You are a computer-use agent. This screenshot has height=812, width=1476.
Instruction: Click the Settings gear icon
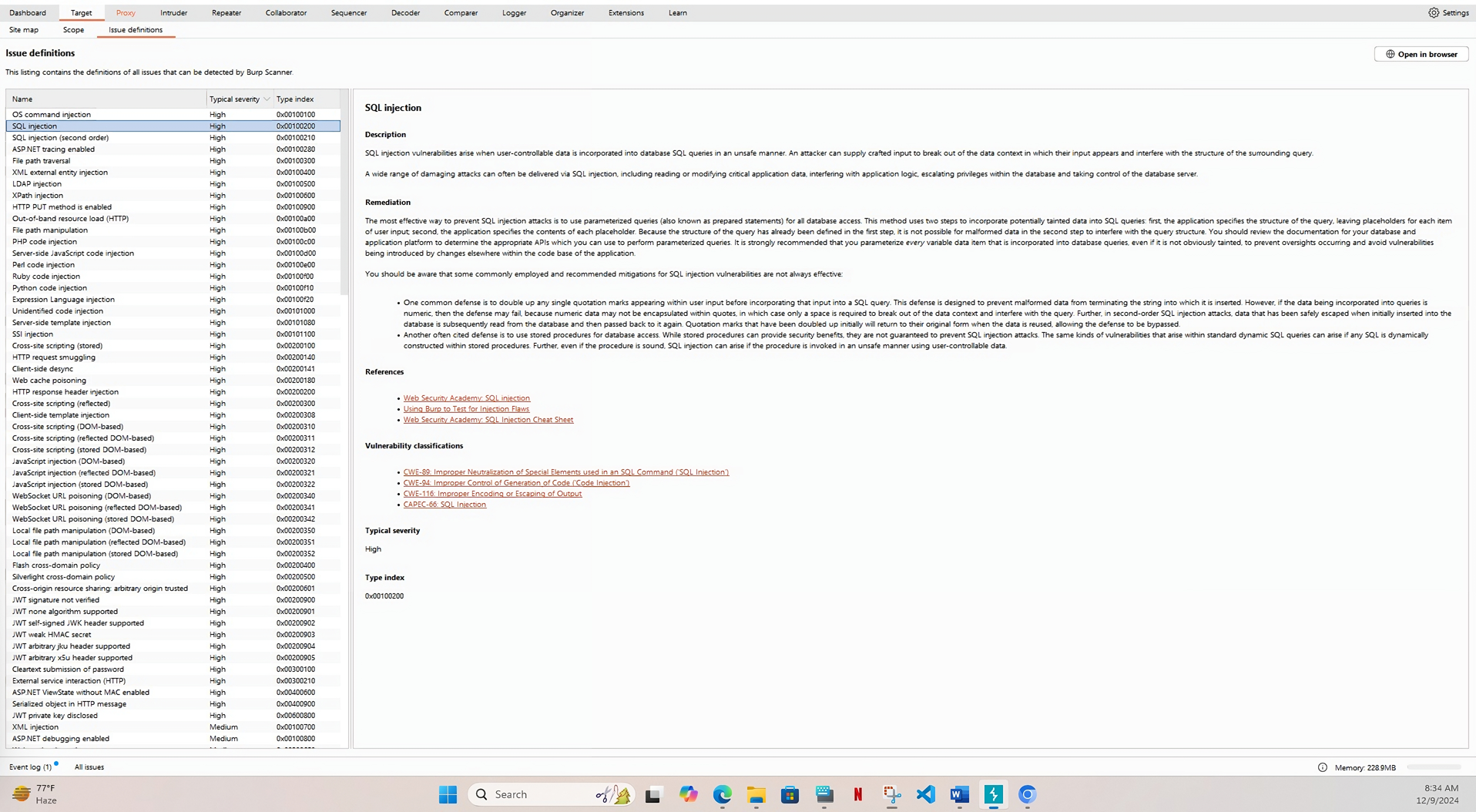(1434, 12)
